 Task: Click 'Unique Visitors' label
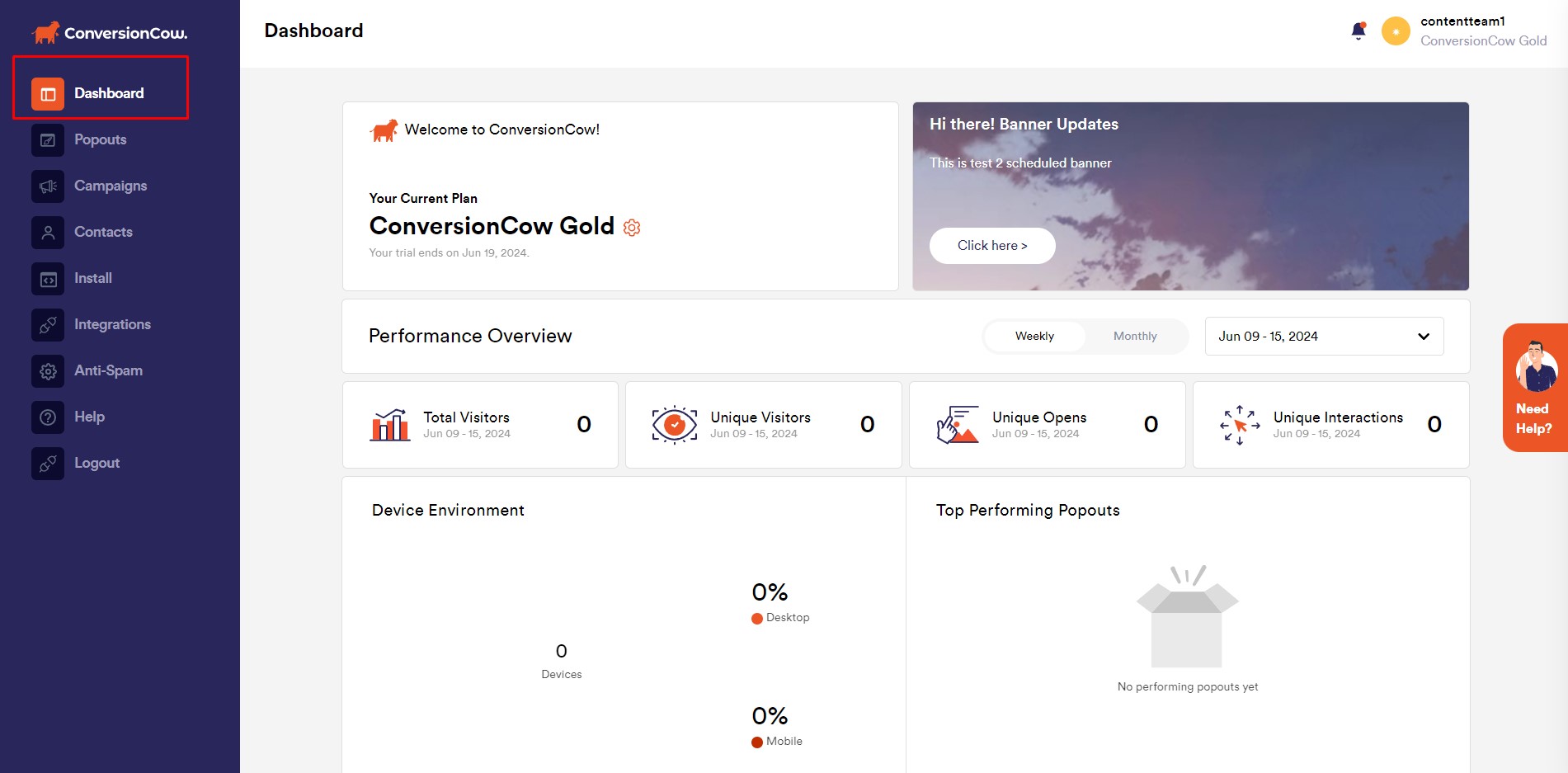point(760,417)
